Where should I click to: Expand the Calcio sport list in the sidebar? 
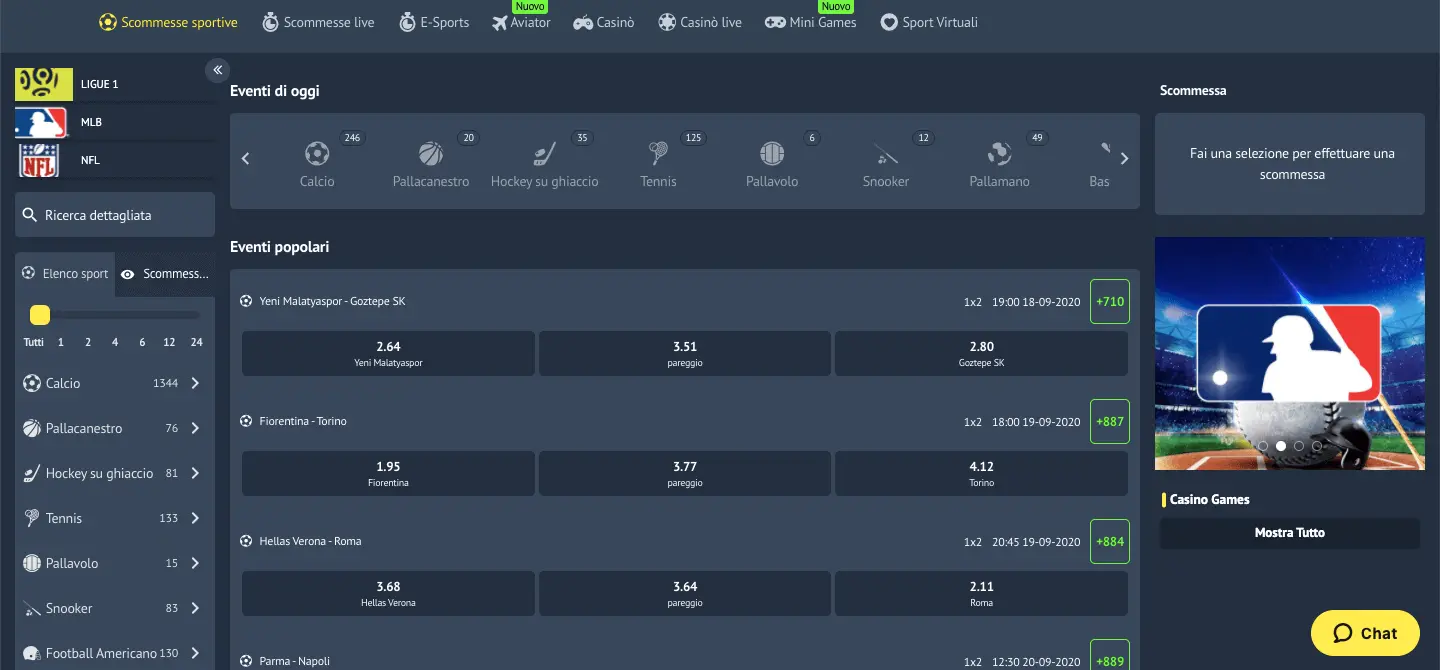click(x=195, y=383)
